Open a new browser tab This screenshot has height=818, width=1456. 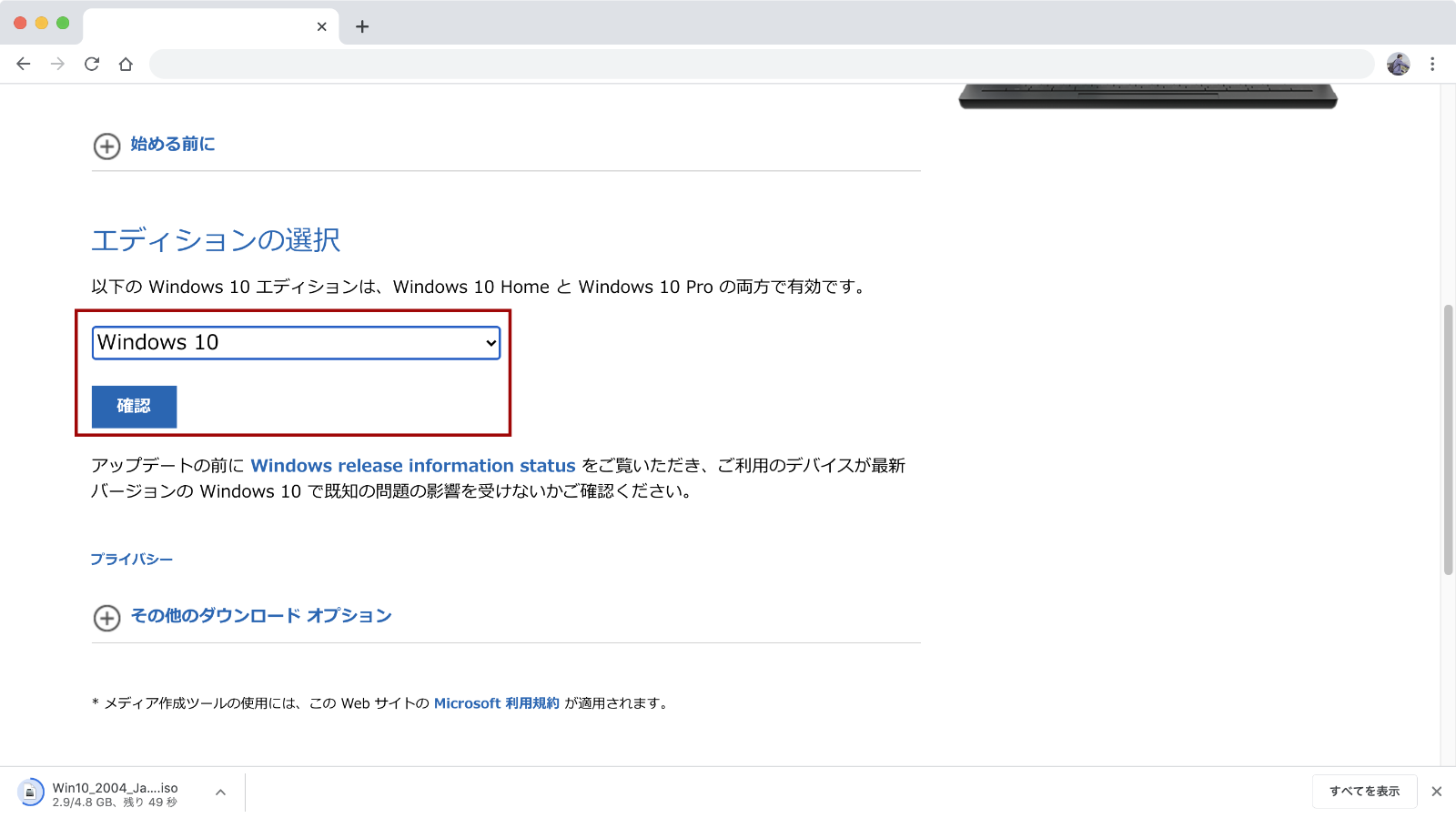coord(362,26)
